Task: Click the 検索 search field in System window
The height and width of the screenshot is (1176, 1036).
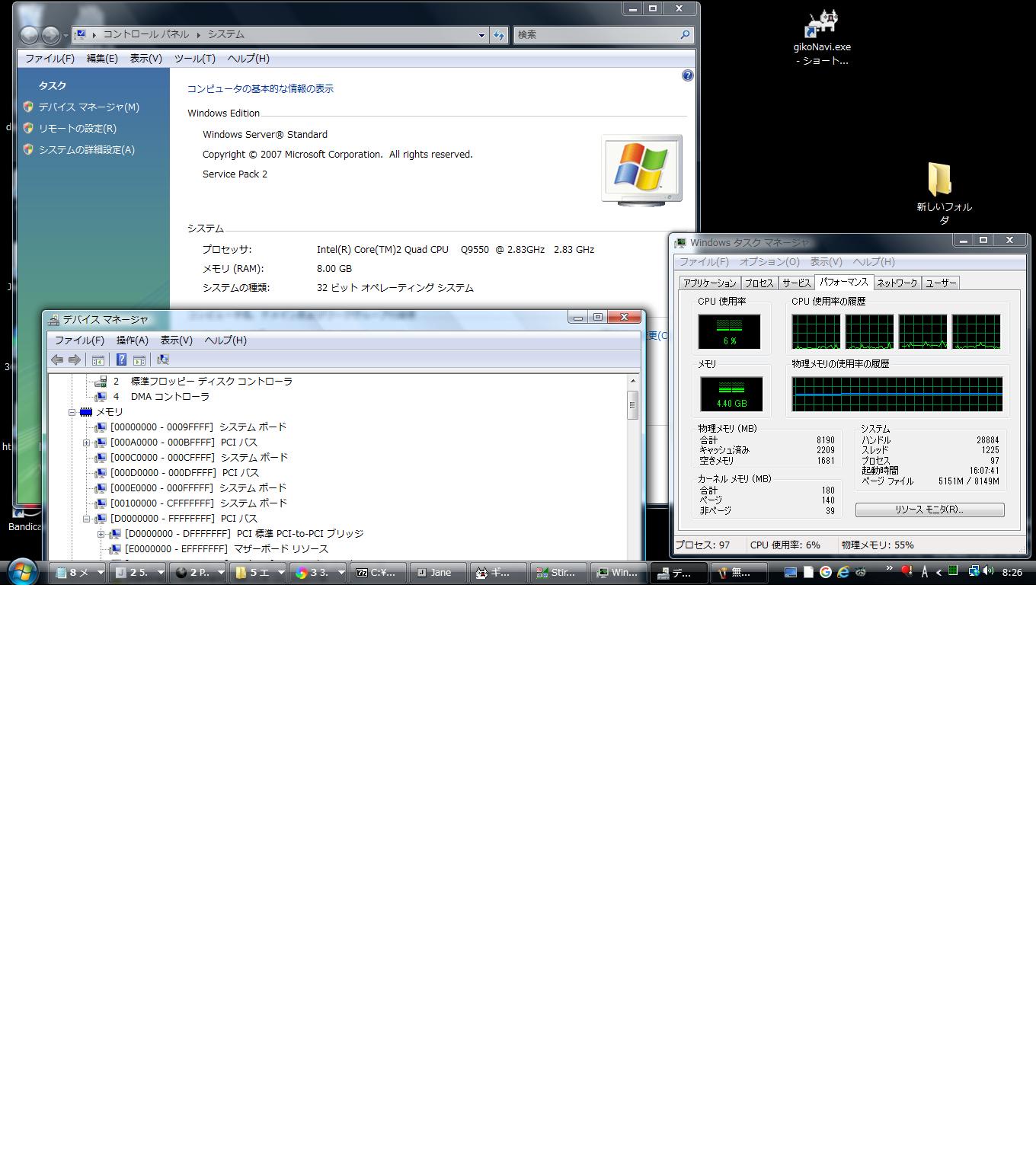Action: 594,34
